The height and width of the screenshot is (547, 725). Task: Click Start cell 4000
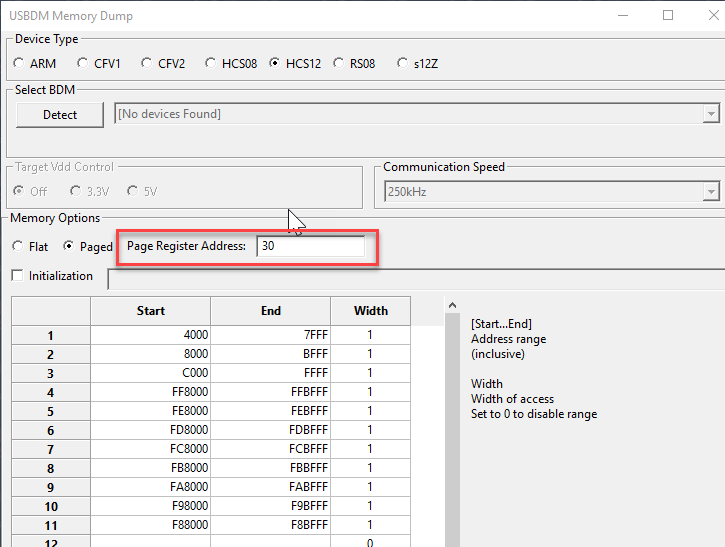[x=151, y=335]
